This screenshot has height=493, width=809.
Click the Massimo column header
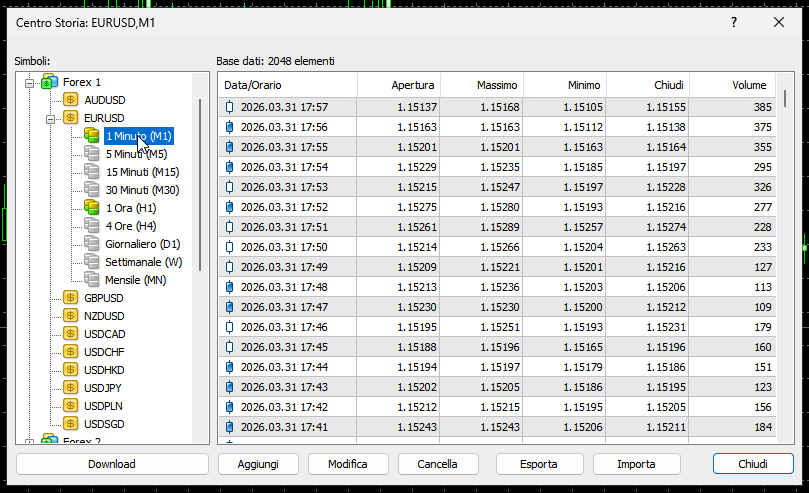482,85
